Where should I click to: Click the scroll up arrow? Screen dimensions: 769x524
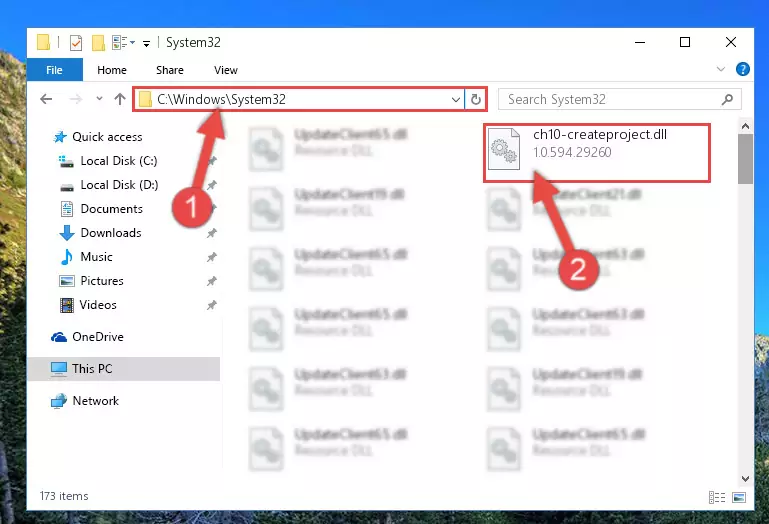point(745,127)
